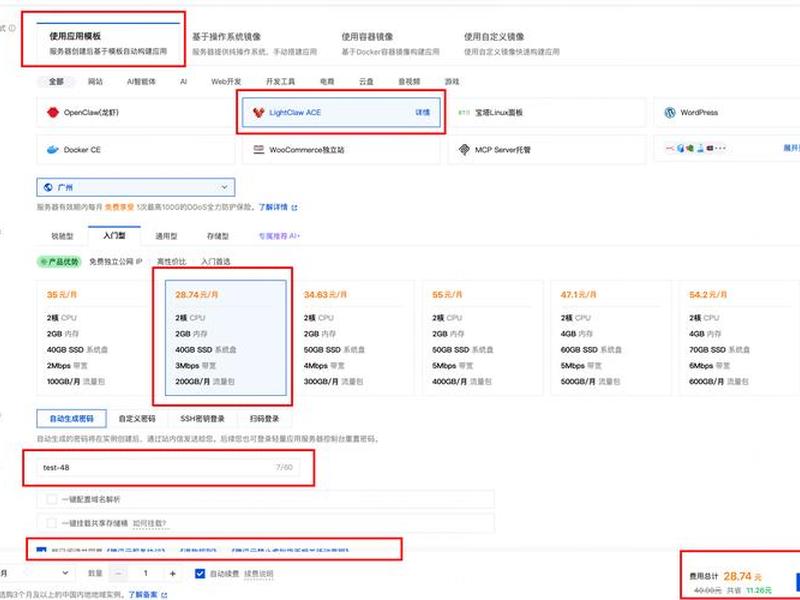Toggle the 自动续费 checkbox
This screenshot has height=600, width=800.
click(200, 573)
